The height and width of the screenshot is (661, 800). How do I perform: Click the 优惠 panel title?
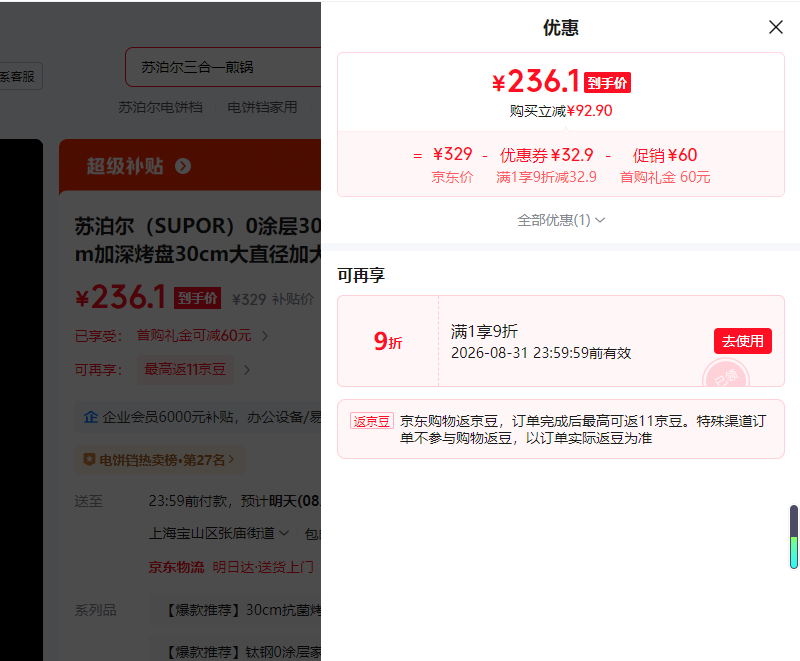(561, 28)
